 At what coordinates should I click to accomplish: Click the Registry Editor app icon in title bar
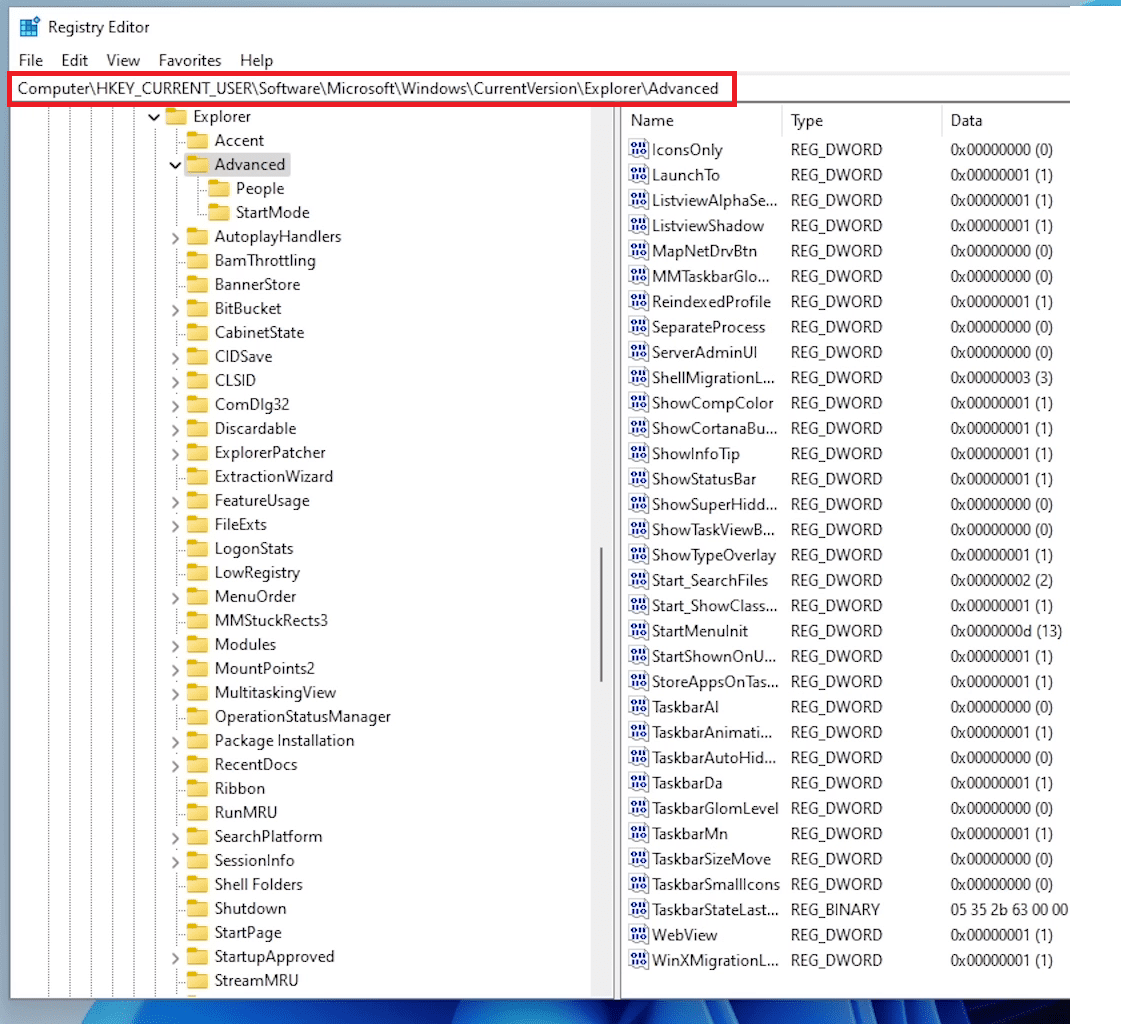click(x=29, y=27)
